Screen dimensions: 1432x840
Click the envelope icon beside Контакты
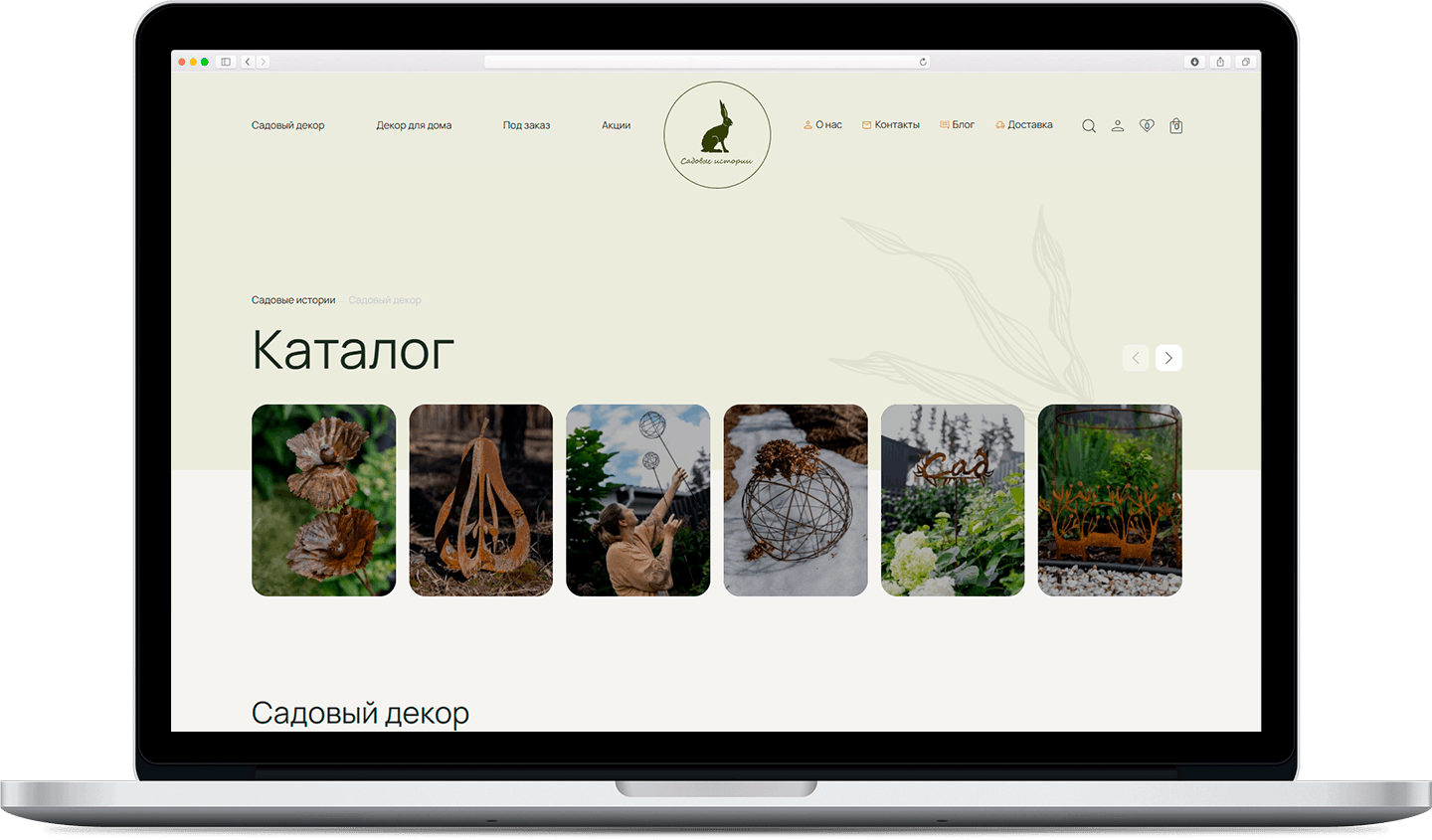(864, 123)
